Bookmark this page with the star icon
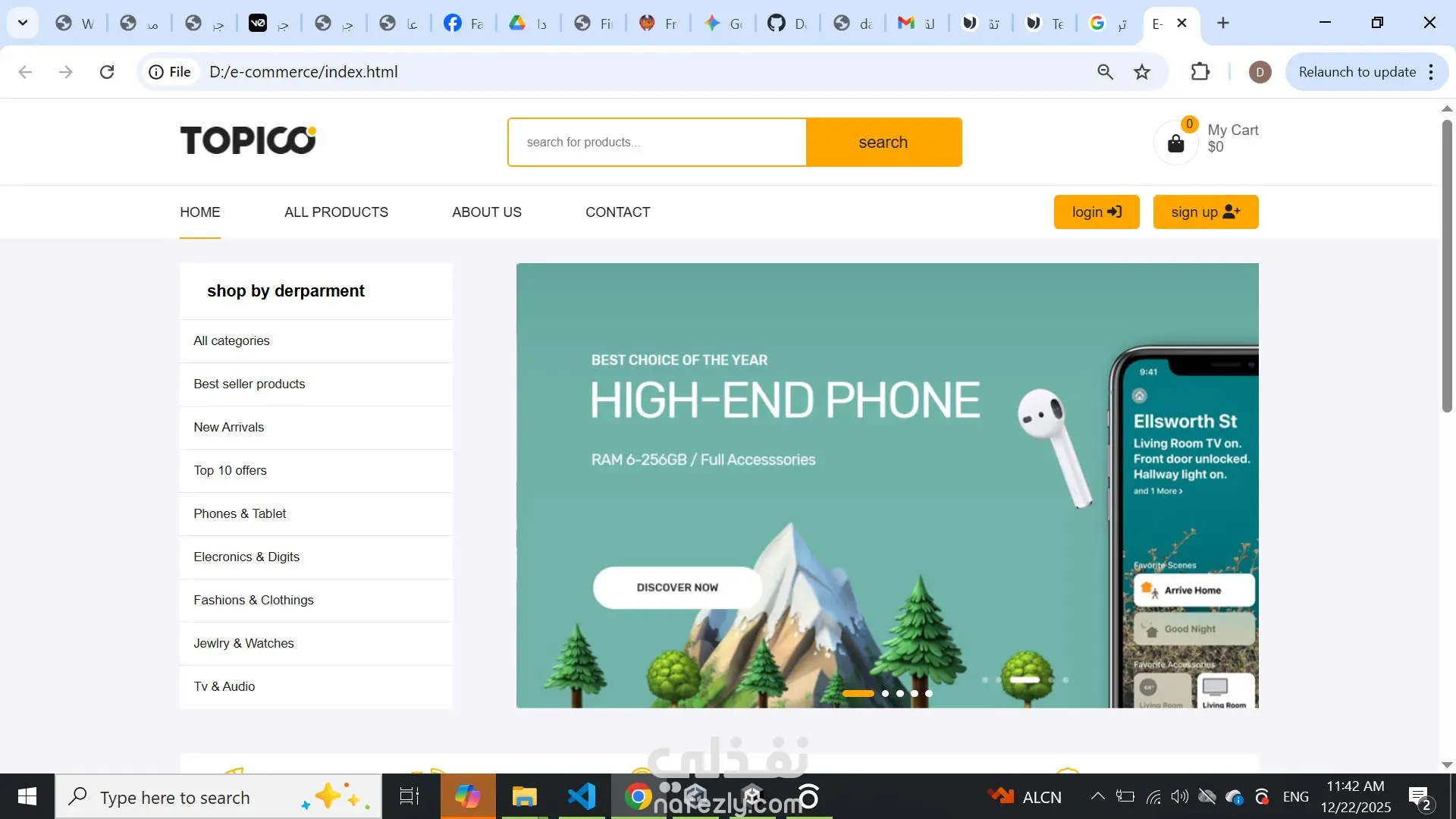Image resolution: width=1456 pixels, height=819 pixels. tap(1142, 72)
